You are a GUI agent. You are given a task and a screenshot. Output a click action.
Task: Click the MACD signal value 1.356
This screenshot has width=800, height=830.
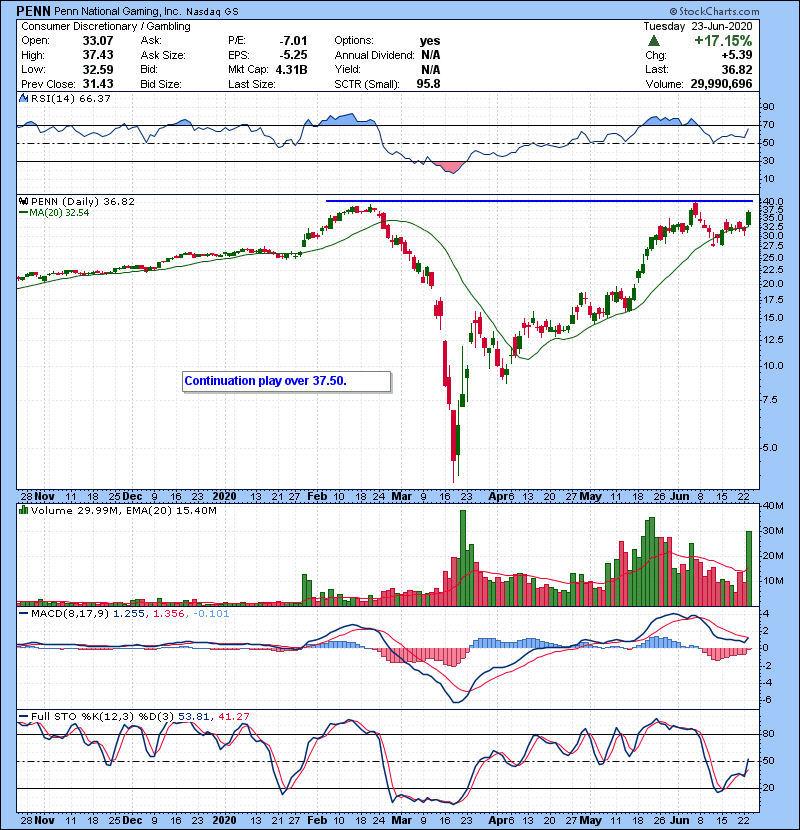[169, 614]
